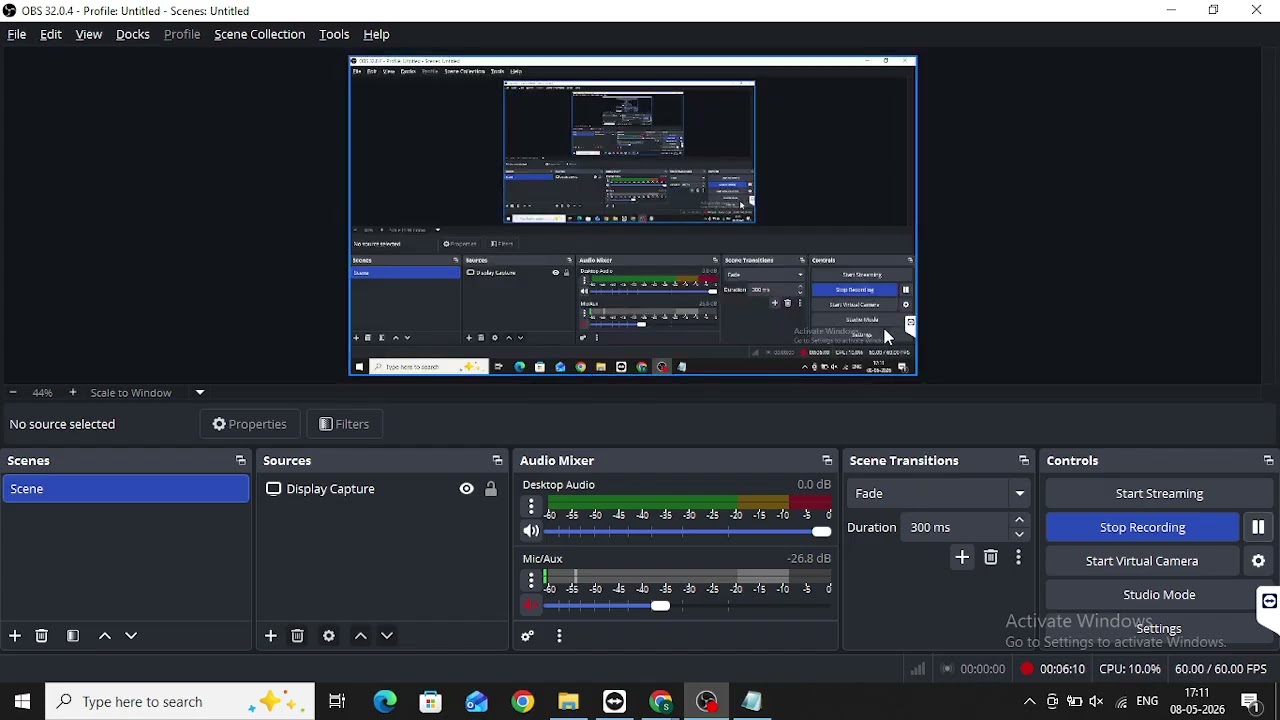Click the Start Streaming button
This screenshot has height=720, width=1280.
coord(1159,493)
